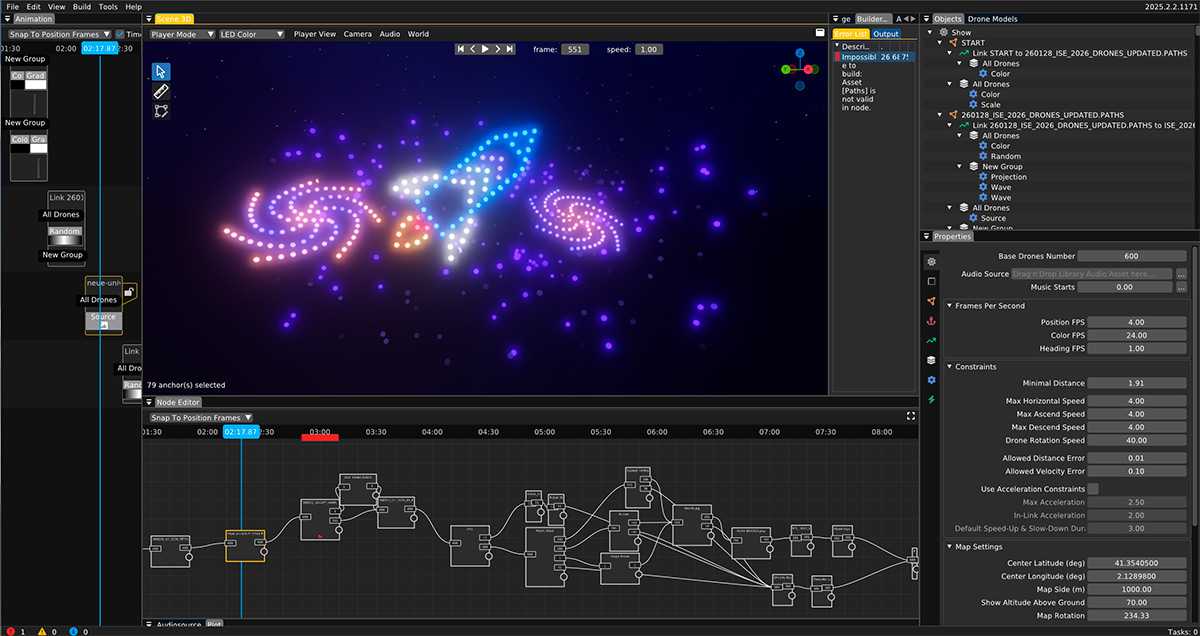Image resolution: width=1200 pixels, height=636 pixels.
Task: Toggle the Time checkbox in the Animation panel
Action: (120, 34)
